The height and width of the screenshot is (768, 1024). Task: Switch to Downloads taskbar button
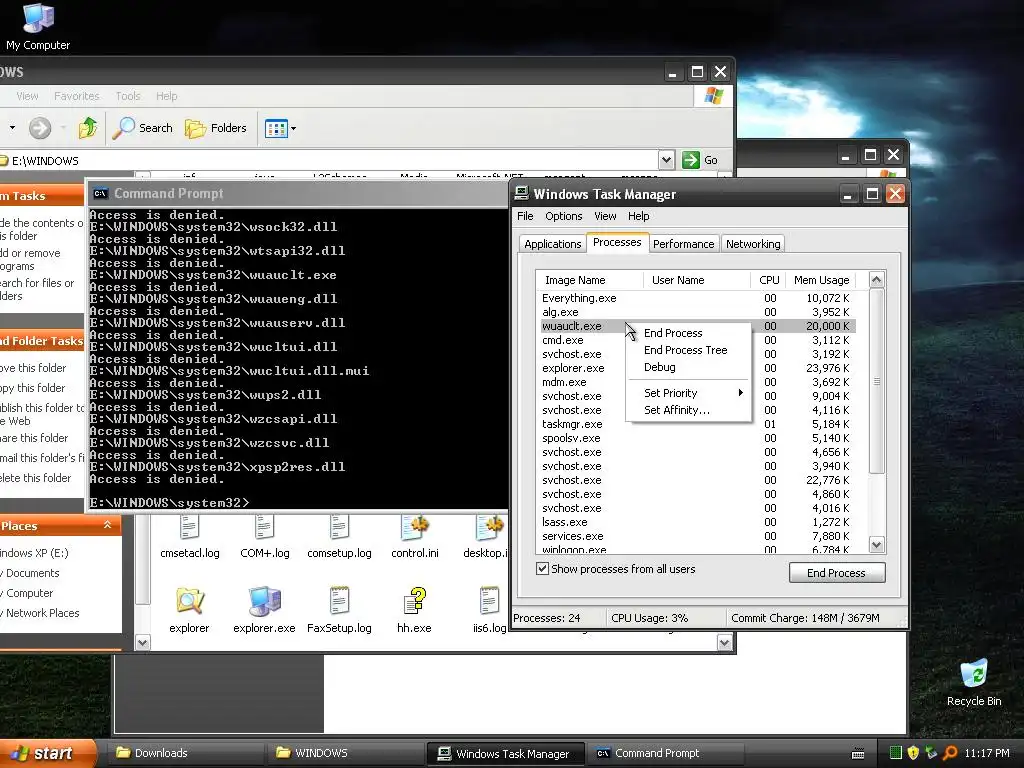pos(186,753)
